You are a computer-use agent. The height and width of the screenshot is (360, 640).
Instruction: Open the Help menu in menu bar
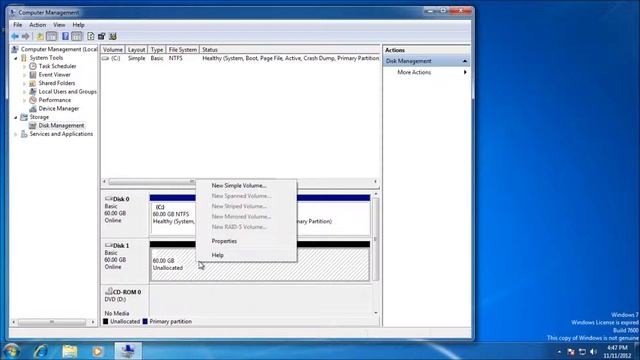[x=78, y=25]
